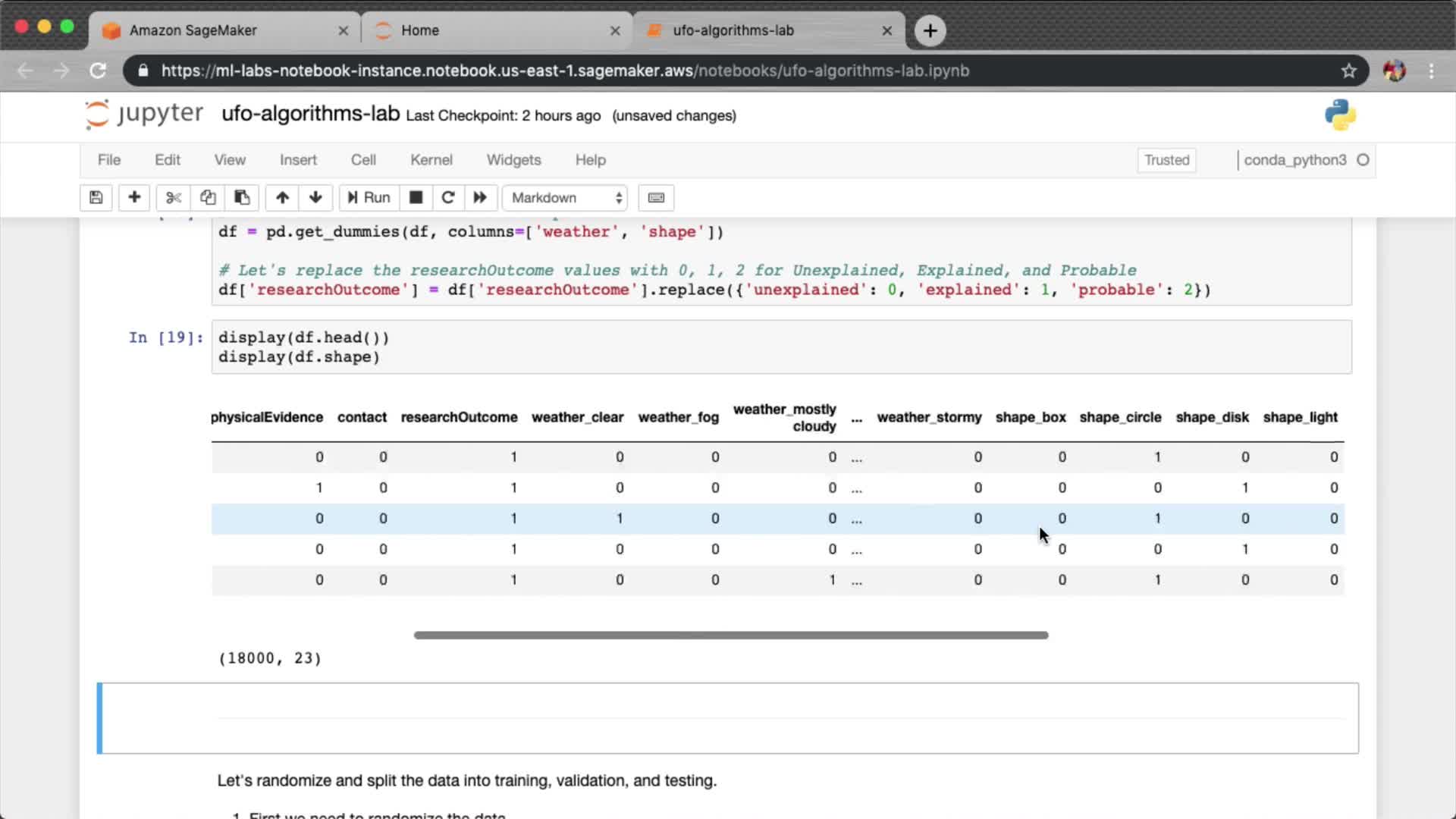
Task: Restart and run all with the fast-forward icon
Action: click(480, 198)
